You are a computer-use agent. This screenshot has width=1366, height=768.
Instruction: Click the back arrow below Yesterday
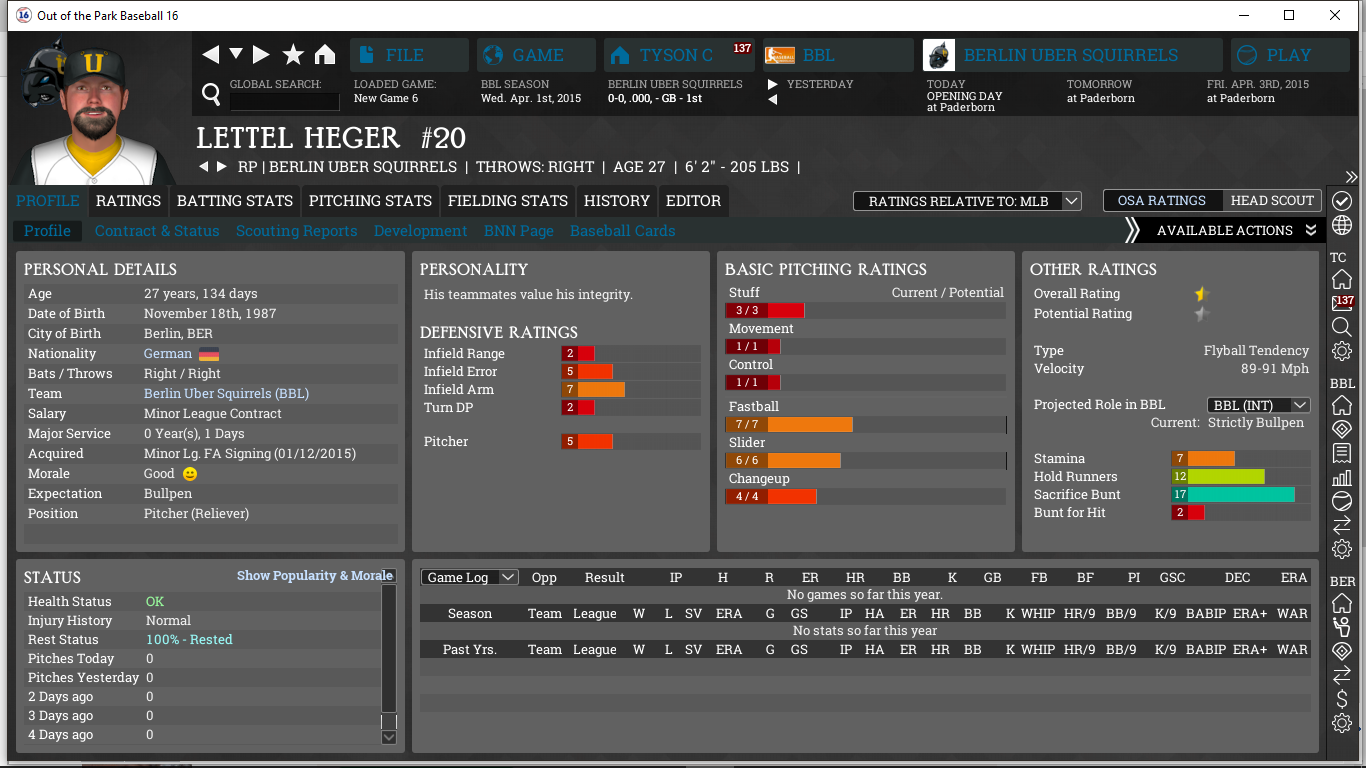772,99
